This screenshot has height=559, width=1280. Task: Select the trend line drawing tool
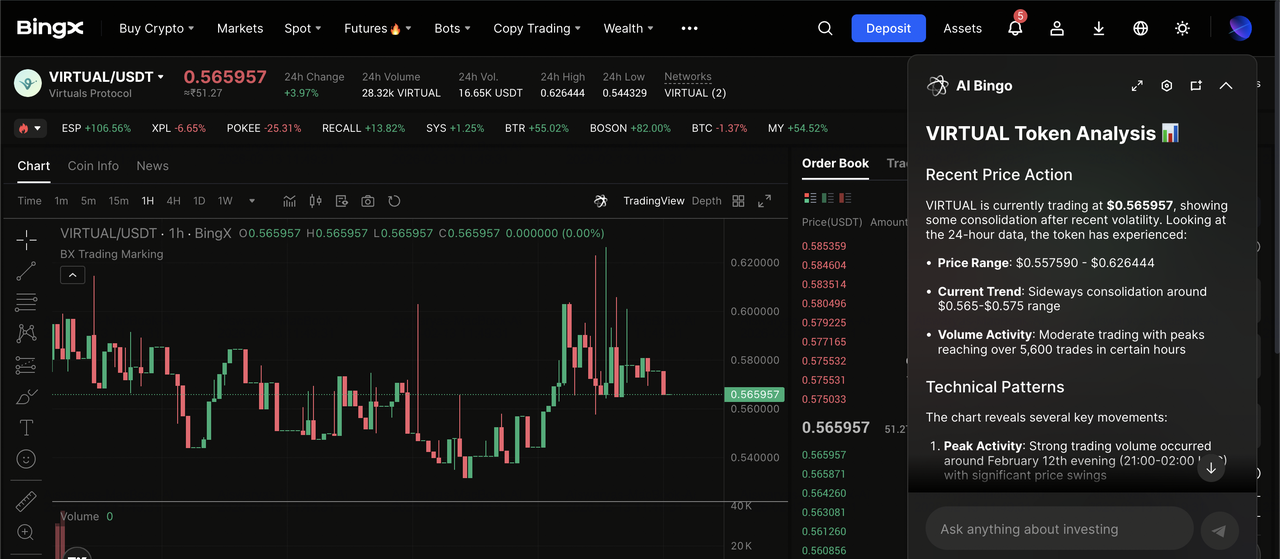pyautogui.click(x=27, y=271)
